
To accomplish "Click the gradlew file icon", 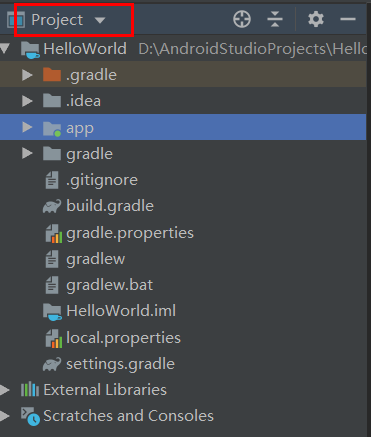I will point(52,259).
